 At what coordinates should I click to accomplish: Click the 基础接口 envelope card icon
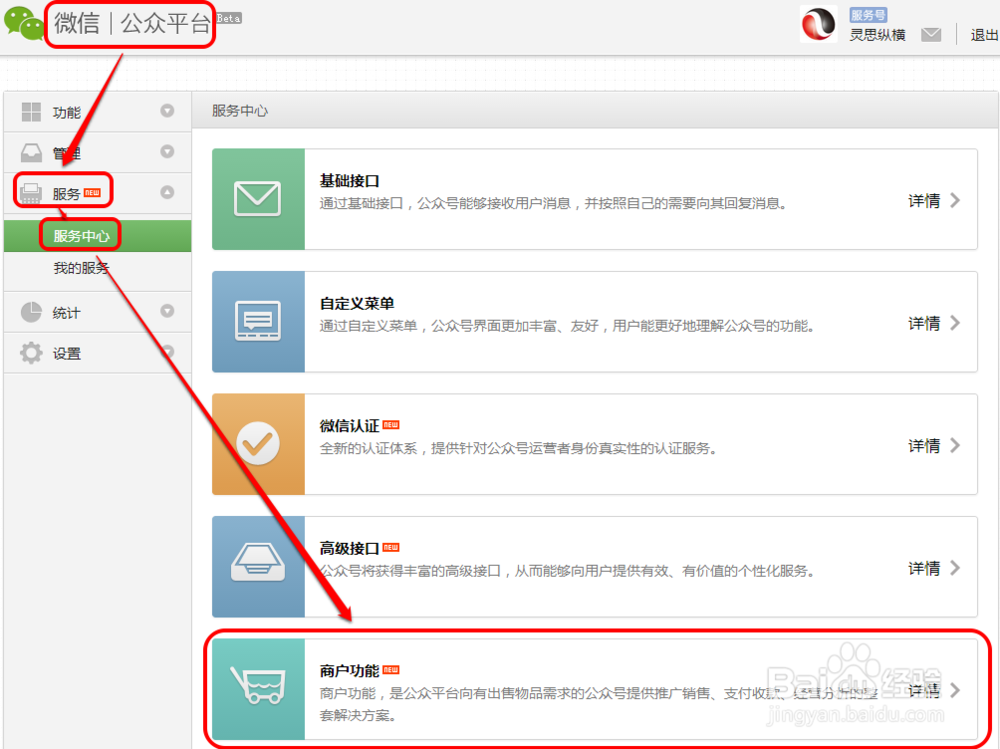[258, 199]
